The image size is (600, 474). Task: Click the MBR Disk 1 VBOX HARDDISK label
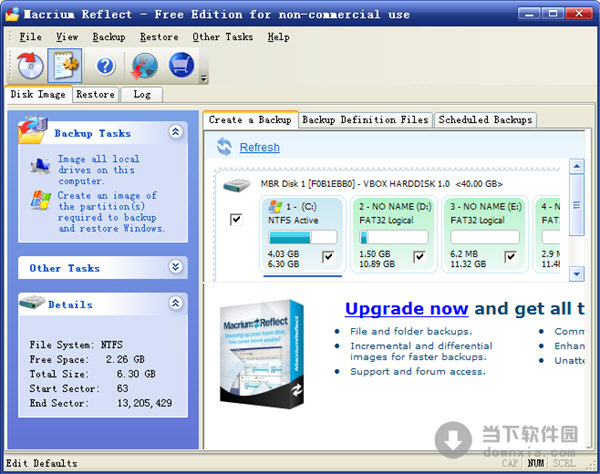click(382, 184)
